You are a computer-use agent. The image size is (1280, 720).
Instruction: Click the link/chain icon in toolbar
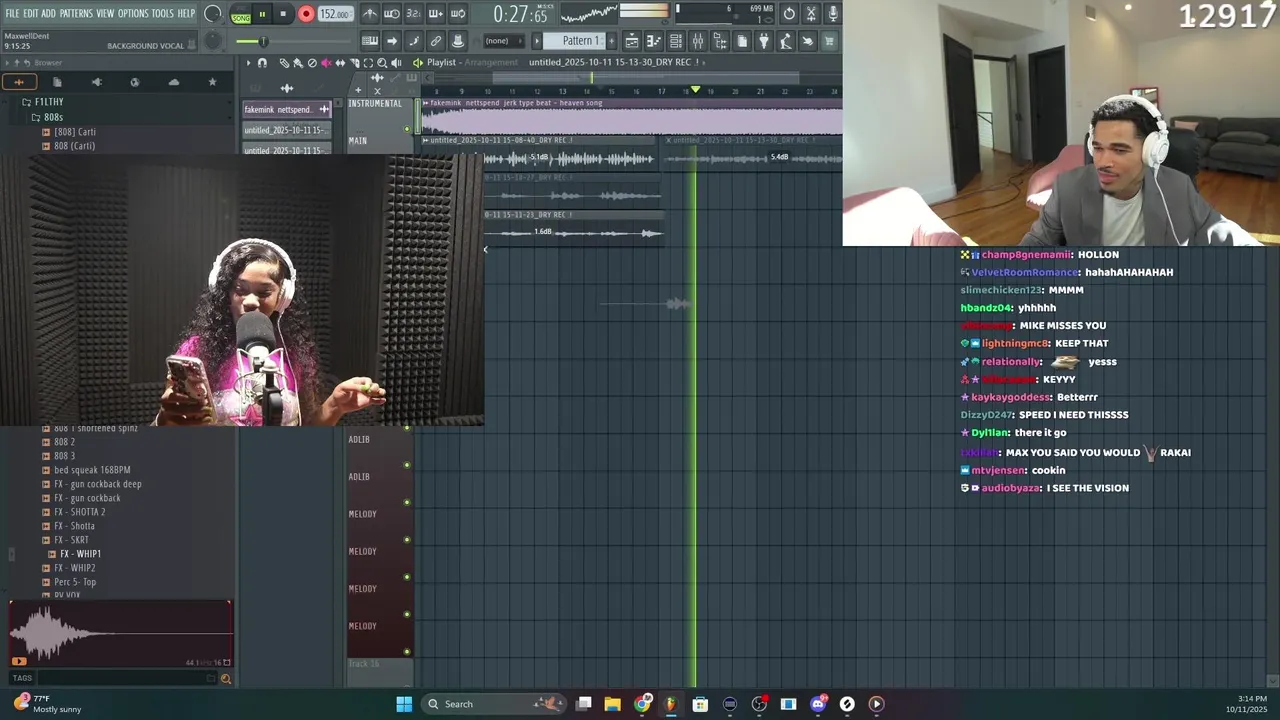click(x=436, y=41)
